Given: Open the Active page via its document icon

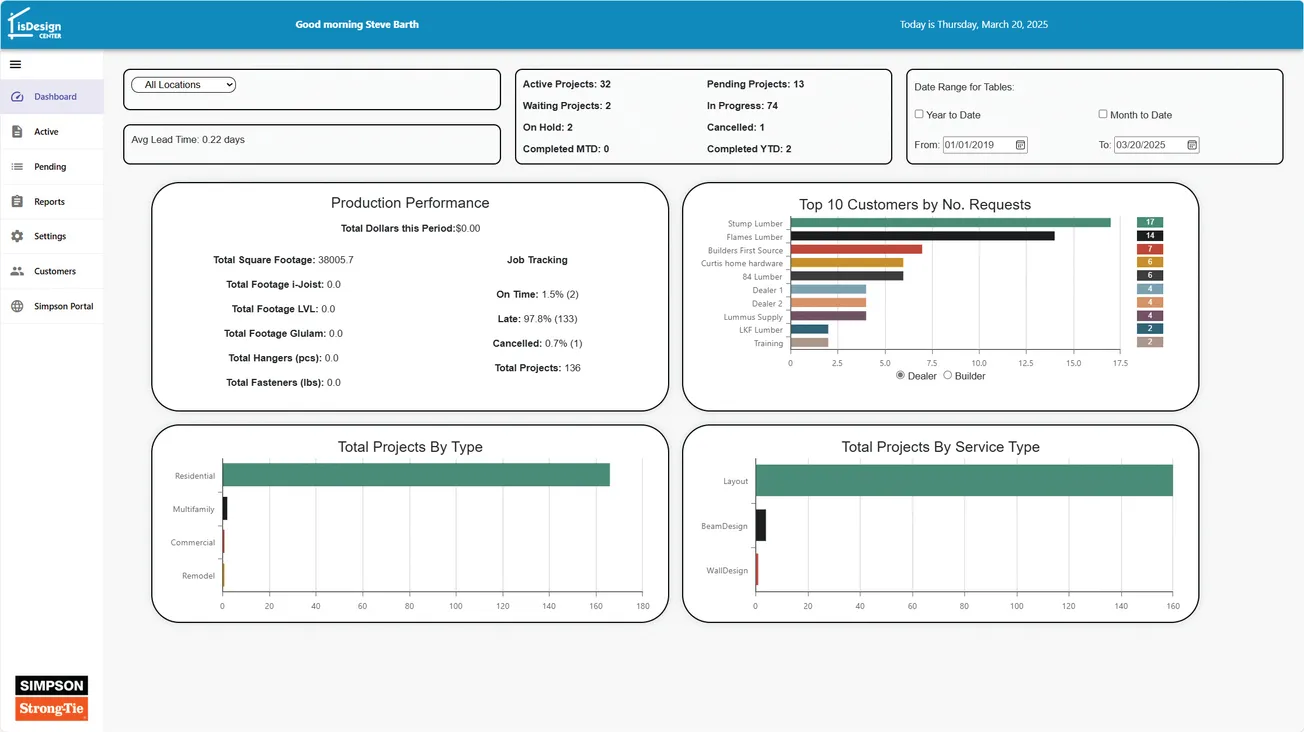Looking at the screenshot, I should [17, 131].
